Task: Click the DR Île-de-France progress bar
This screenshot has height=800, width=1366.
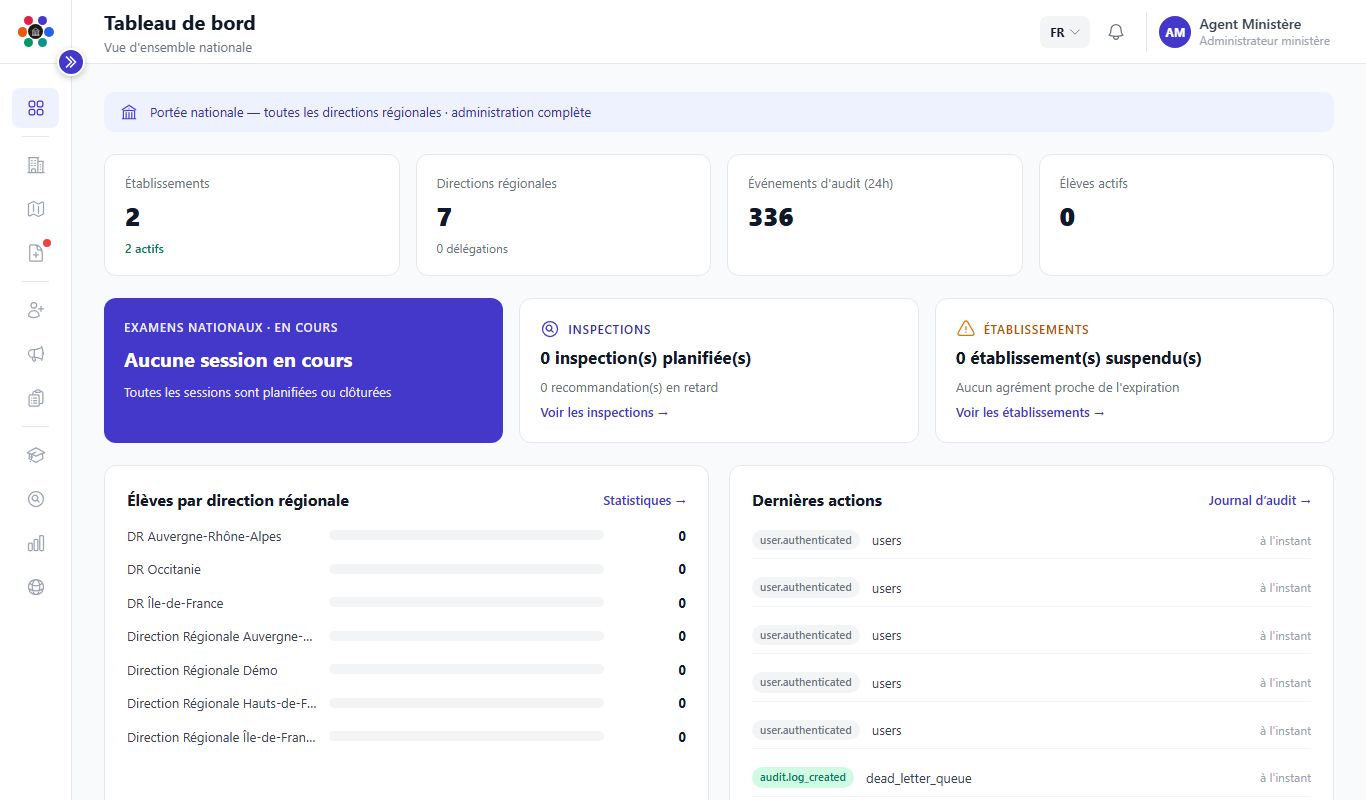Action: 466,603
